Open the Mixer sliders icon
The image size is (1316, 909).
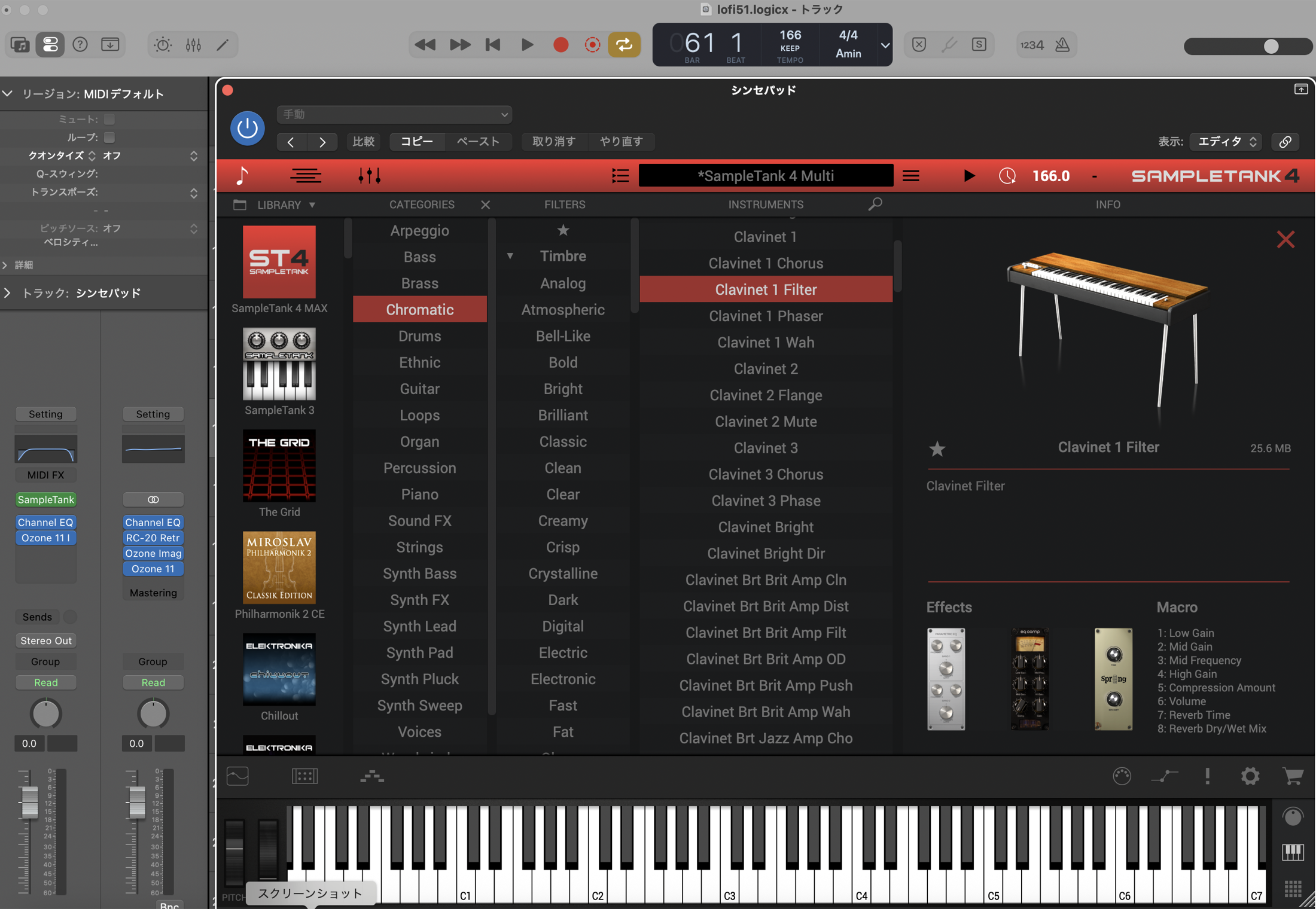(193, 44)
